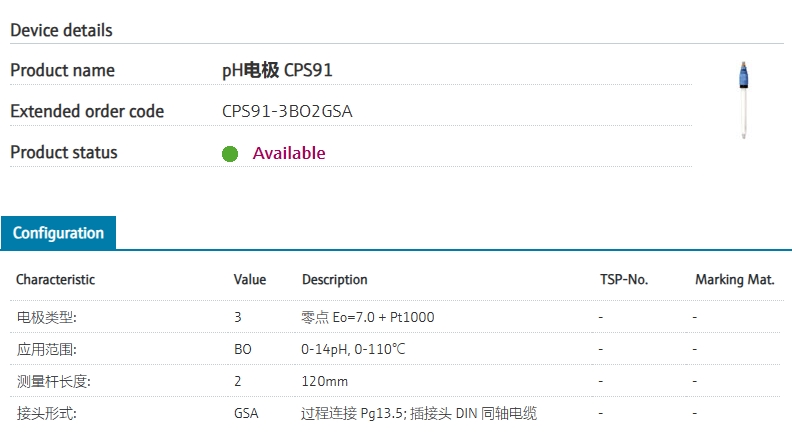
Task: Click the 零点 Eo=7.0 + Pt1000 description
Action: [367, 317]
